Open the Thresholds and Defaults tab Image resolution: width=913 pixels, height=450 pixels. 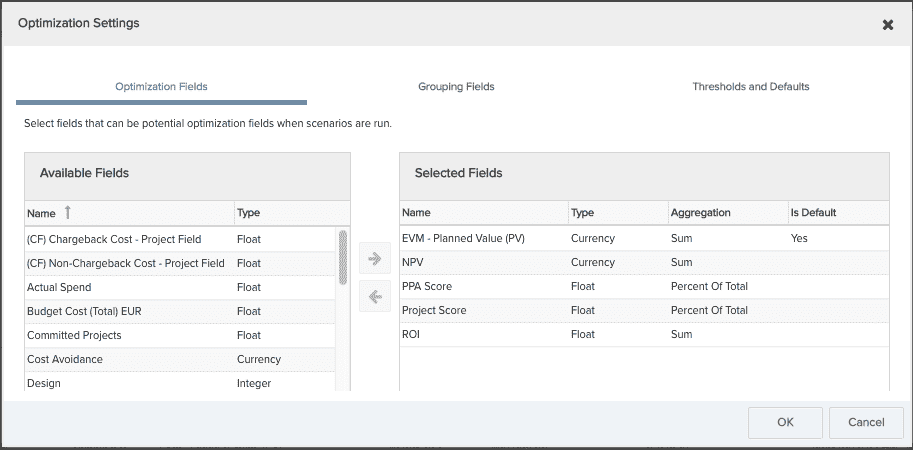click(751, 87)
